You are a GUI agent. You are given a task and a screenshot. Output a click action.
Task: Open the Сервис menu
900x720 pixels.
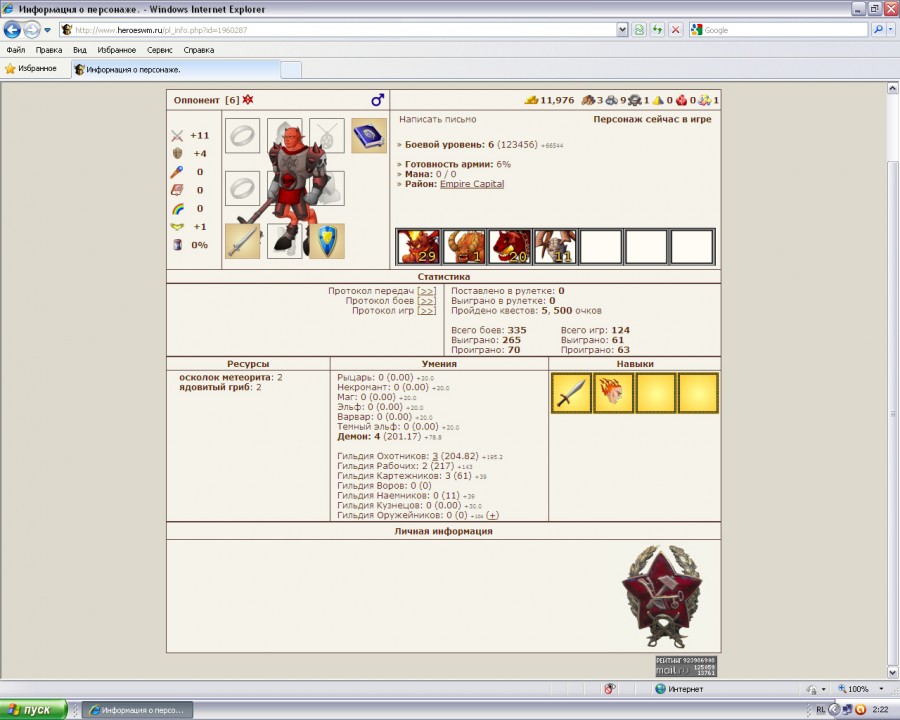point(160,50)
